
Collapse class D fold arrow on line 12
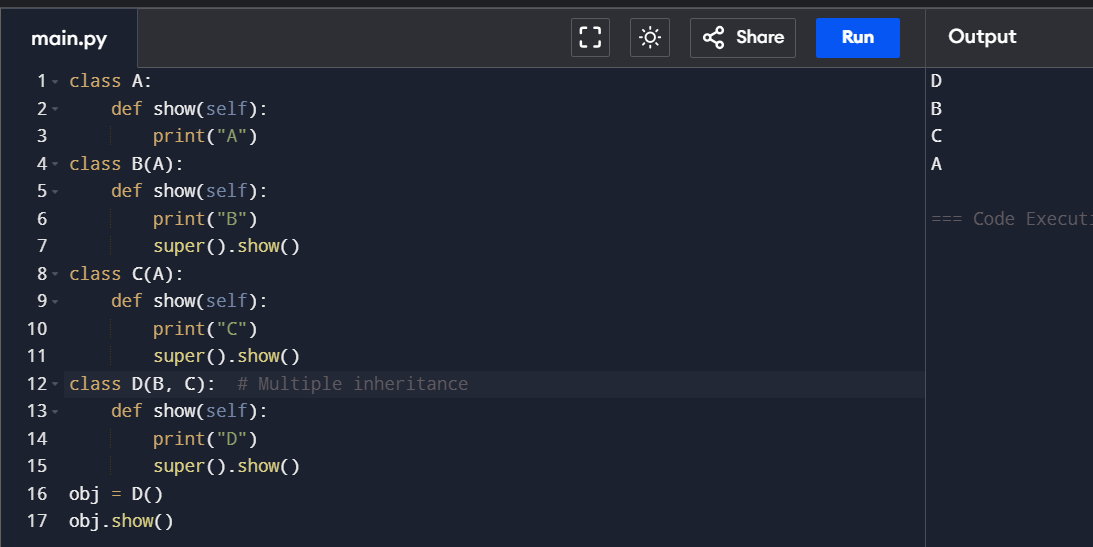click(x=55, y=385)
